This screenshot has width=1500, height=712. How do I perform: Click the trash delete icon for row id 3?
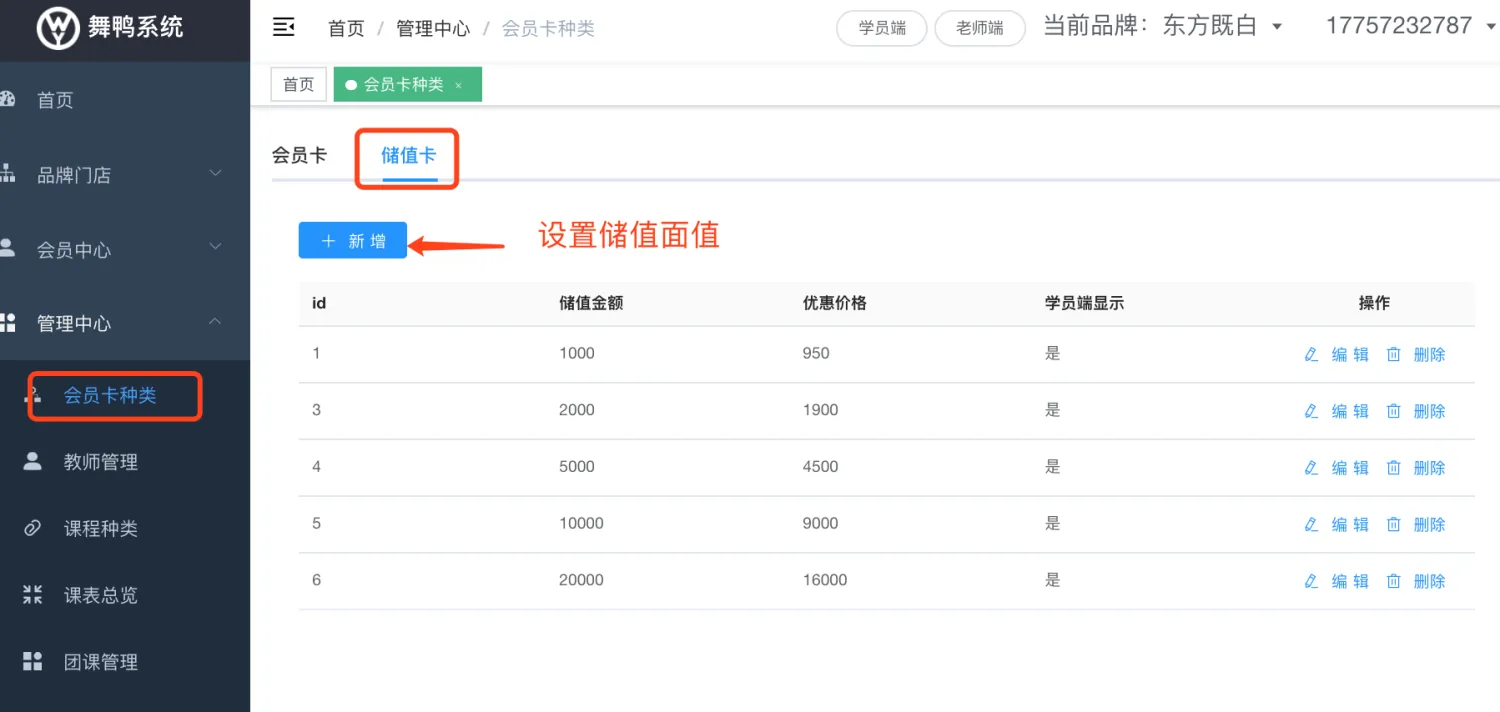[1393, 411]
